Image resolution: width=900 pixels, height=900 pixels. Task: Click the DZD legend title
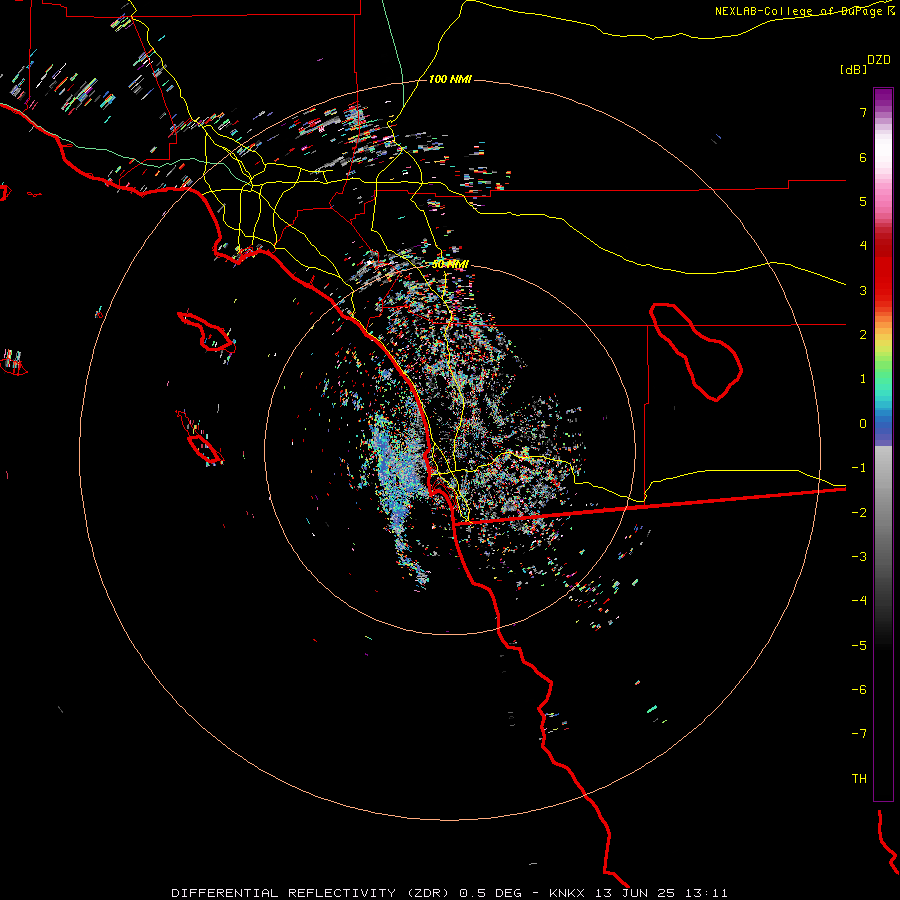coord(879,60)
